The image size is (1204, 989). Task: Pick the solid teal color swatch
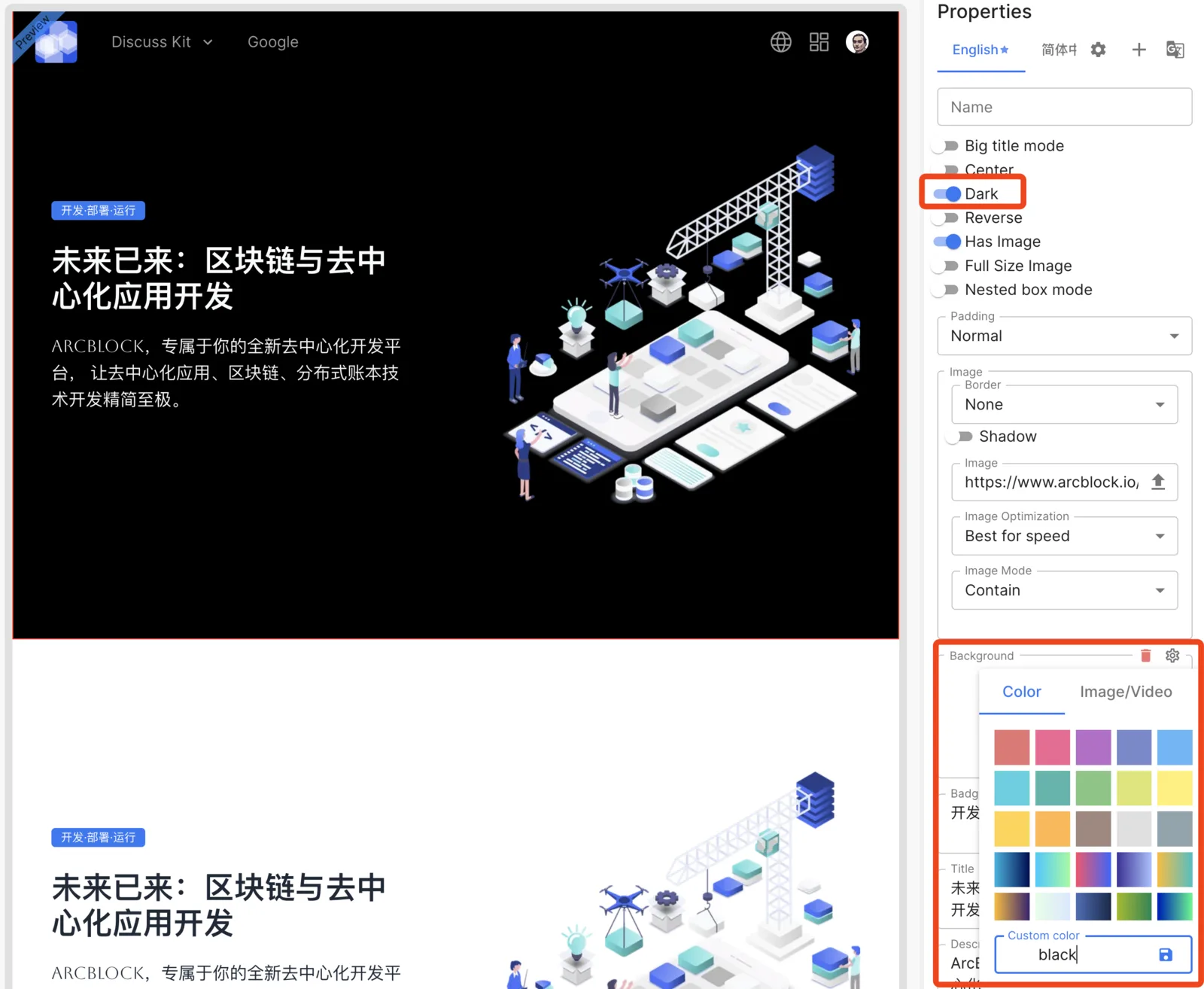1052,787
